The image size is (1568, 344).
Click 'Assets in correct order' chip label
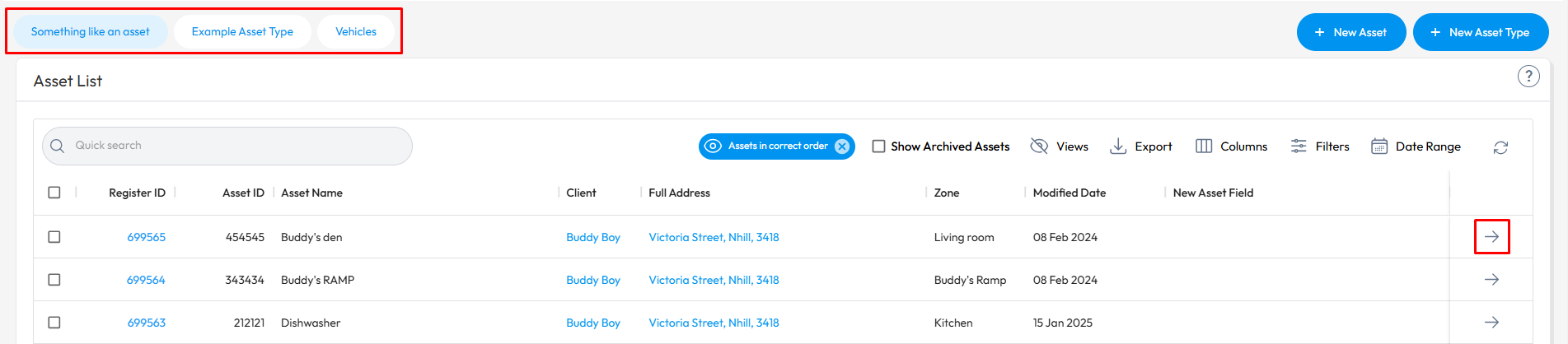pos(778,146)
